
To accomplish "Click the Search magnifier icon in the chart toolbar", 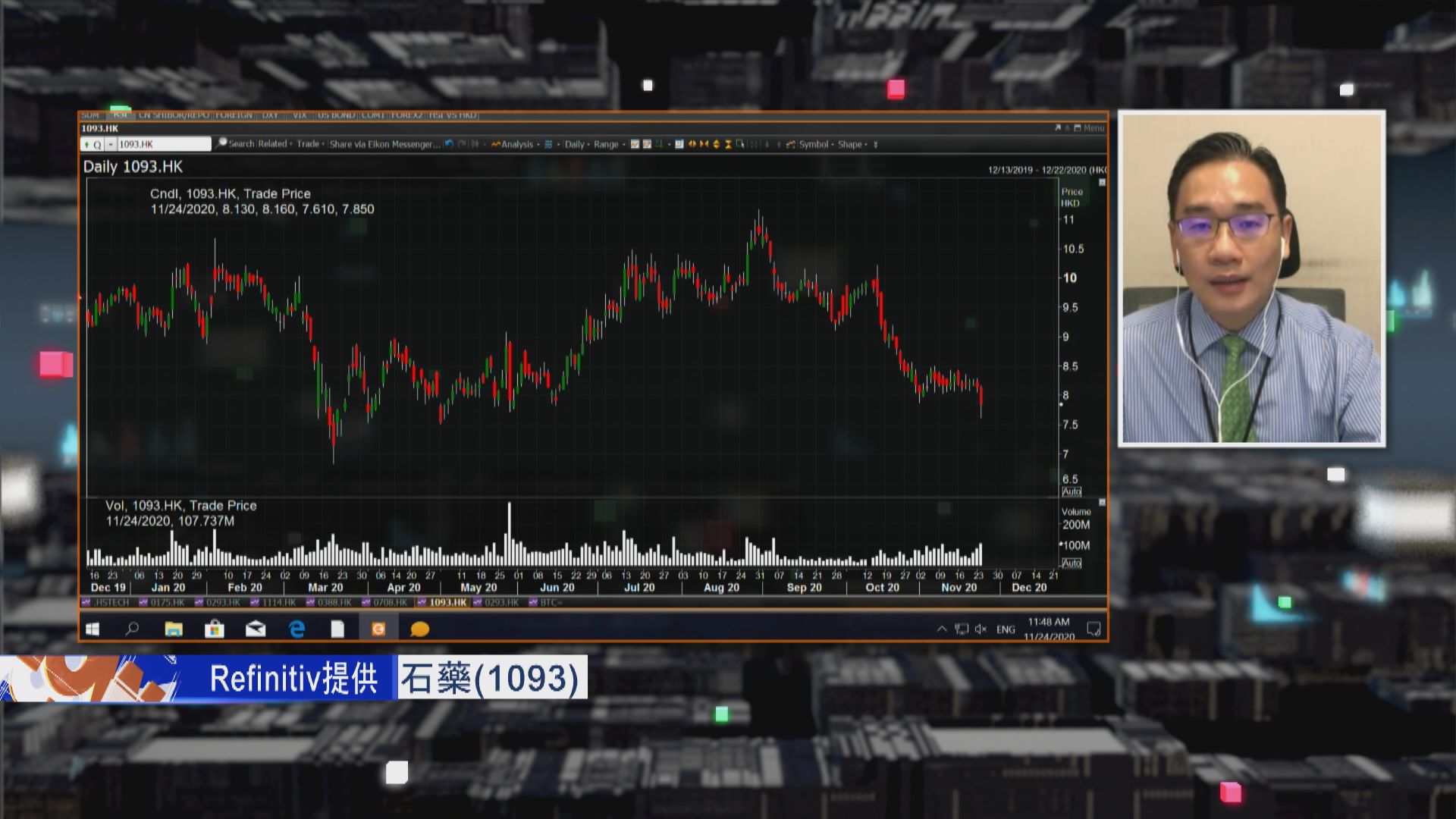I will click(222, 143).
